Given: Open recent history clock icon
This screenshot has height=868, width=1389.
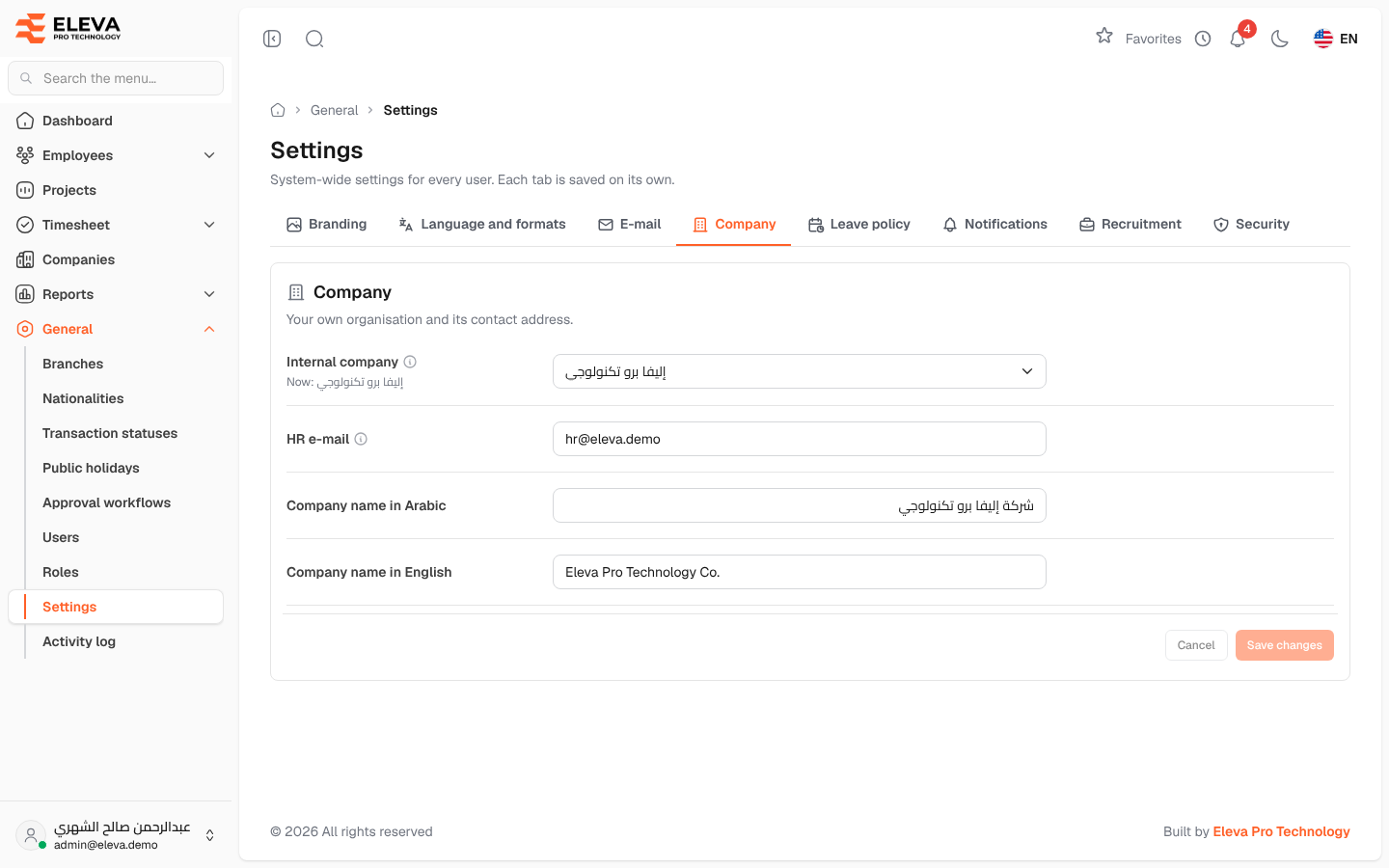Looking at the screenshot, I should (x=1203, y=39).
